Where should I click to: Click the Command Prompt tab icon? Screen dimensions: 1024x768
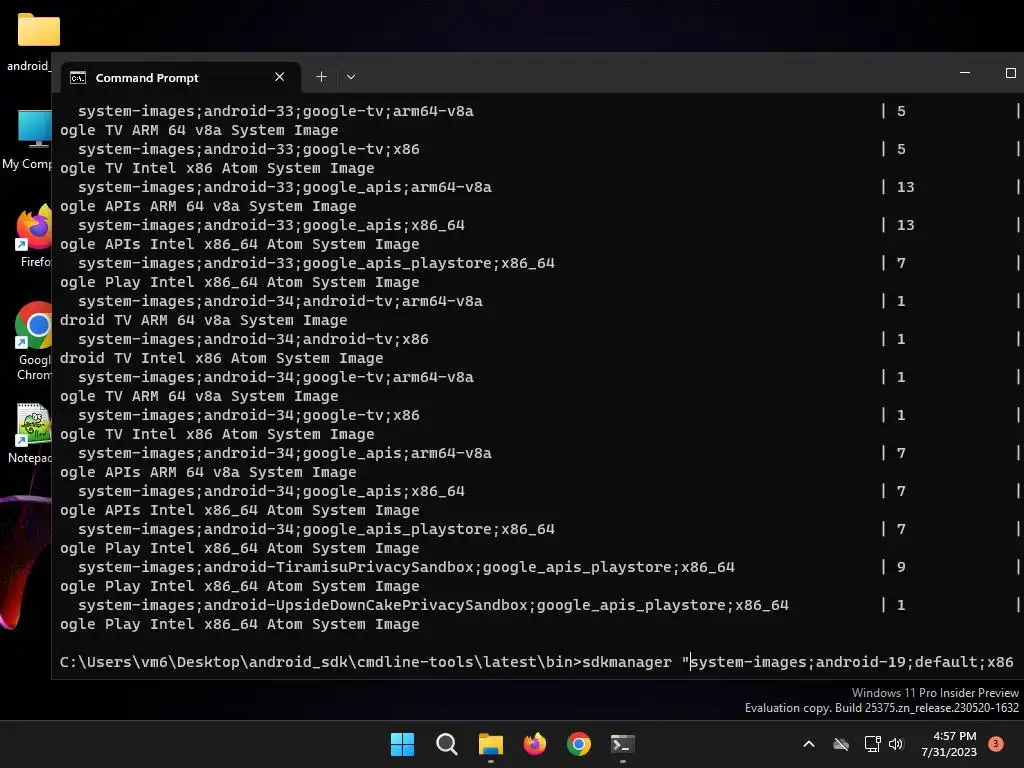[x=78, y=78]
